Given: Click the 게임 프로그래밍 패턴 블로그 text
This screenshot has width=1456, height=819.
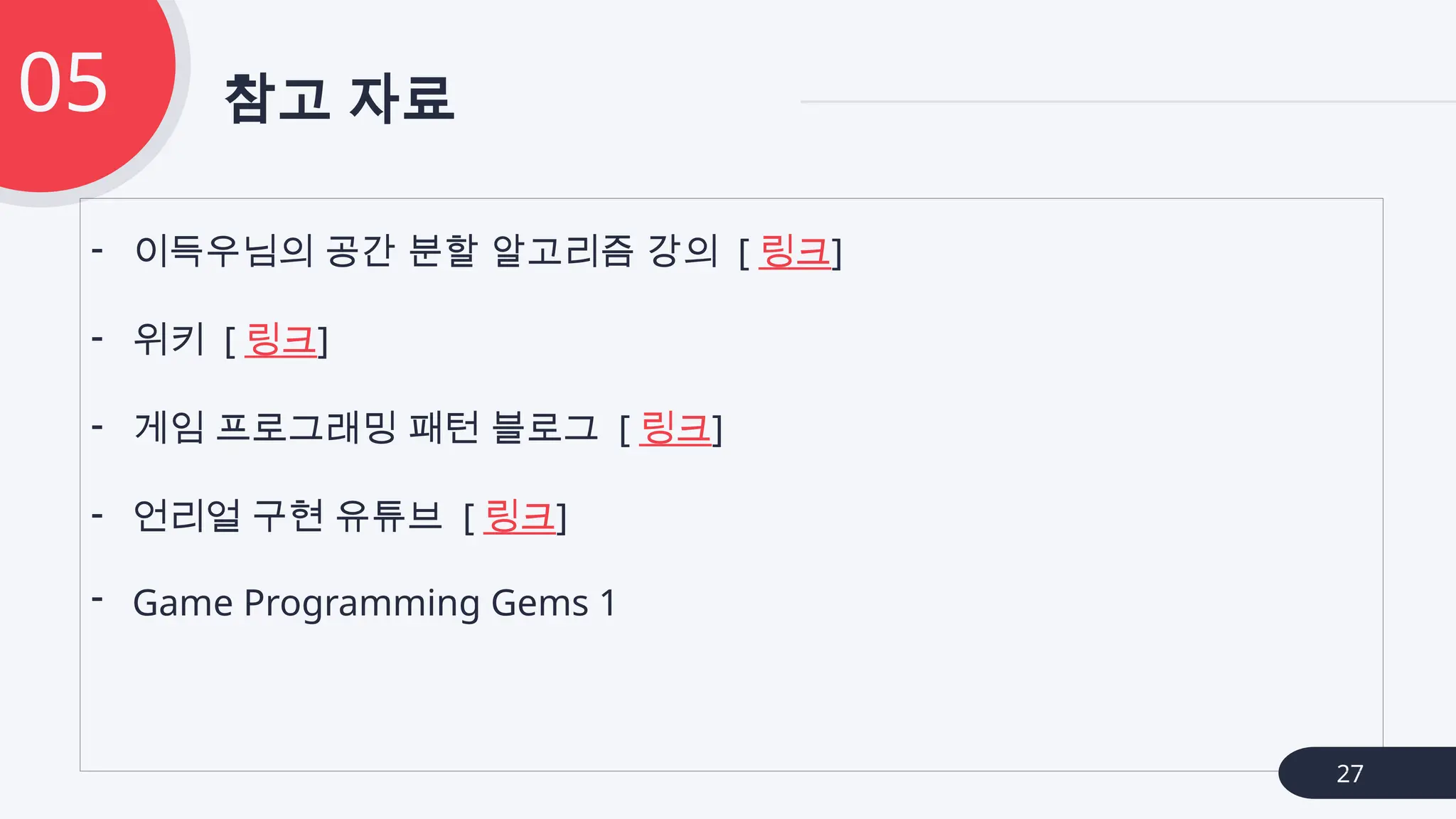Looking at the screenshot, I should (x=365, y=429).
